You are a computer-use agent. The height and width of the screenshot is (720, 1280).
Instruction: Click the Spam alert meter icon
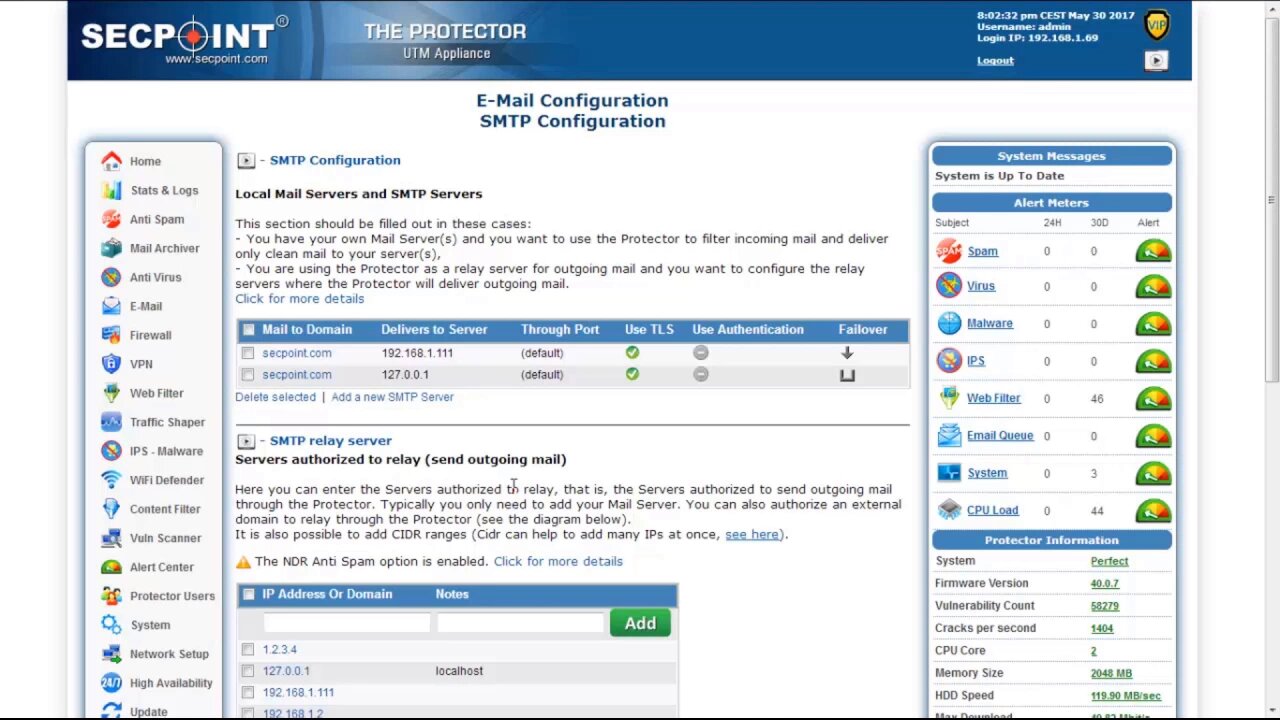click(x=949, y=251)
